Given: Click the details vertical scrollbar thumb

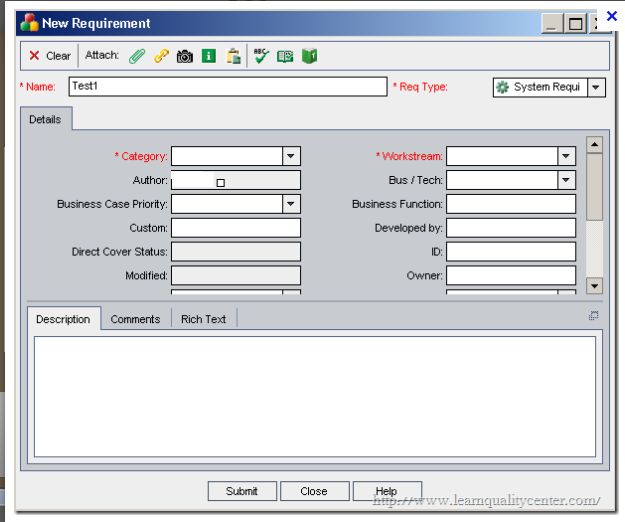Looking at the screenshot, I should (x=595, y=186).
